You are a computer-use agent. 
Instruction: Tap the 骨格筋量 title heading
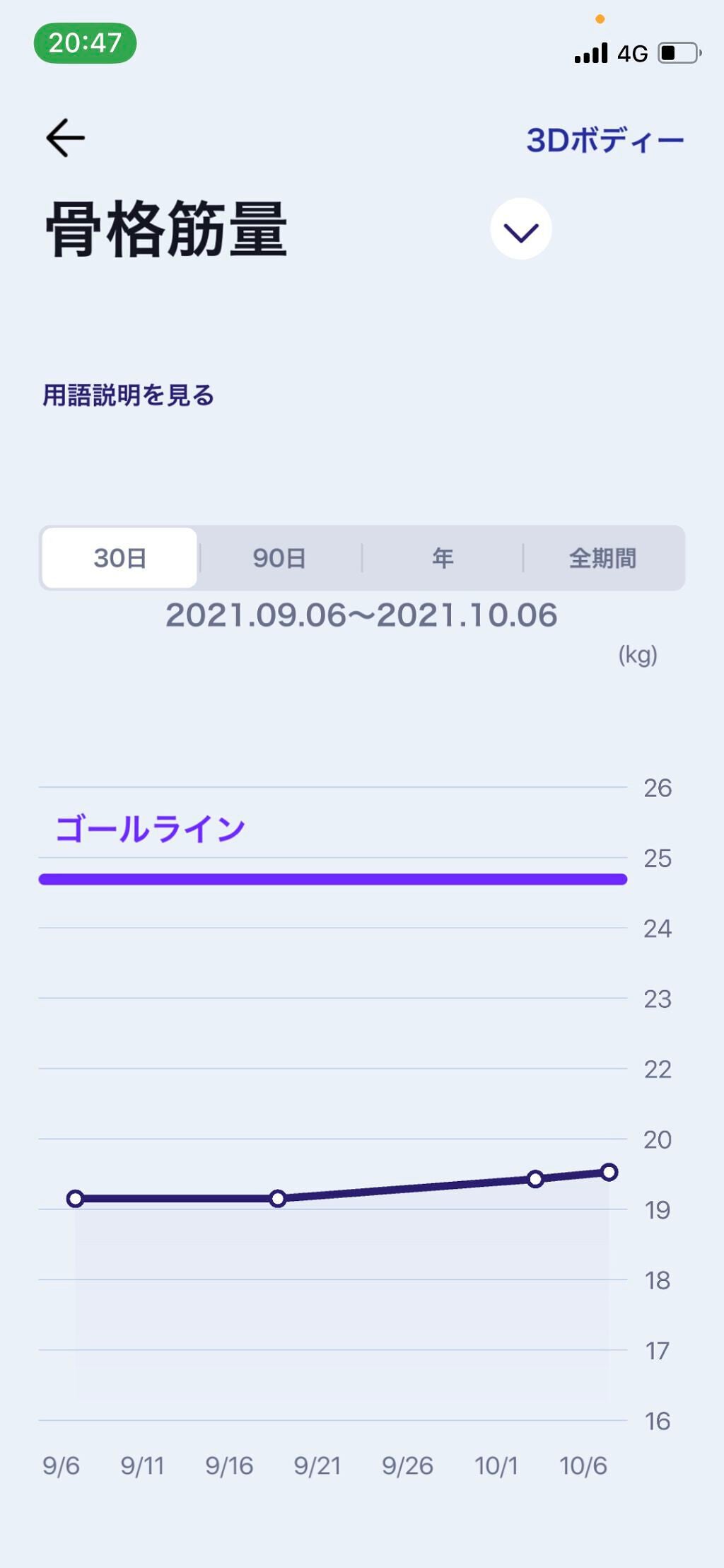[x=167, y=228]
